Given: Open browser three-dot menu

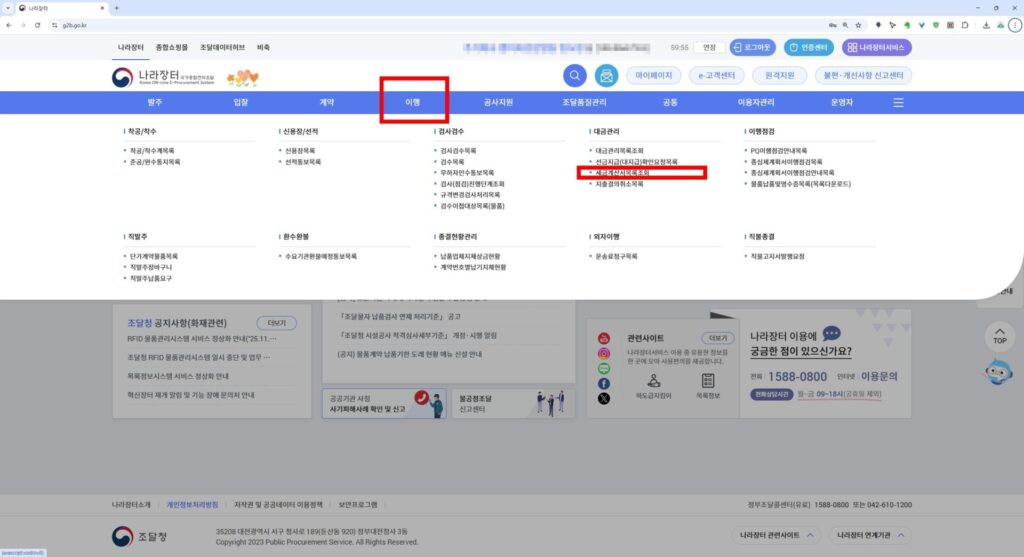Looking at the screenshot, I should (x=1014, y=25).
